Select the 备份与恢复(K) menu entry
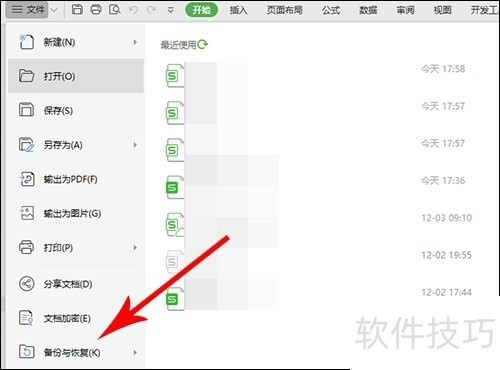 click(x=76, y=352)
